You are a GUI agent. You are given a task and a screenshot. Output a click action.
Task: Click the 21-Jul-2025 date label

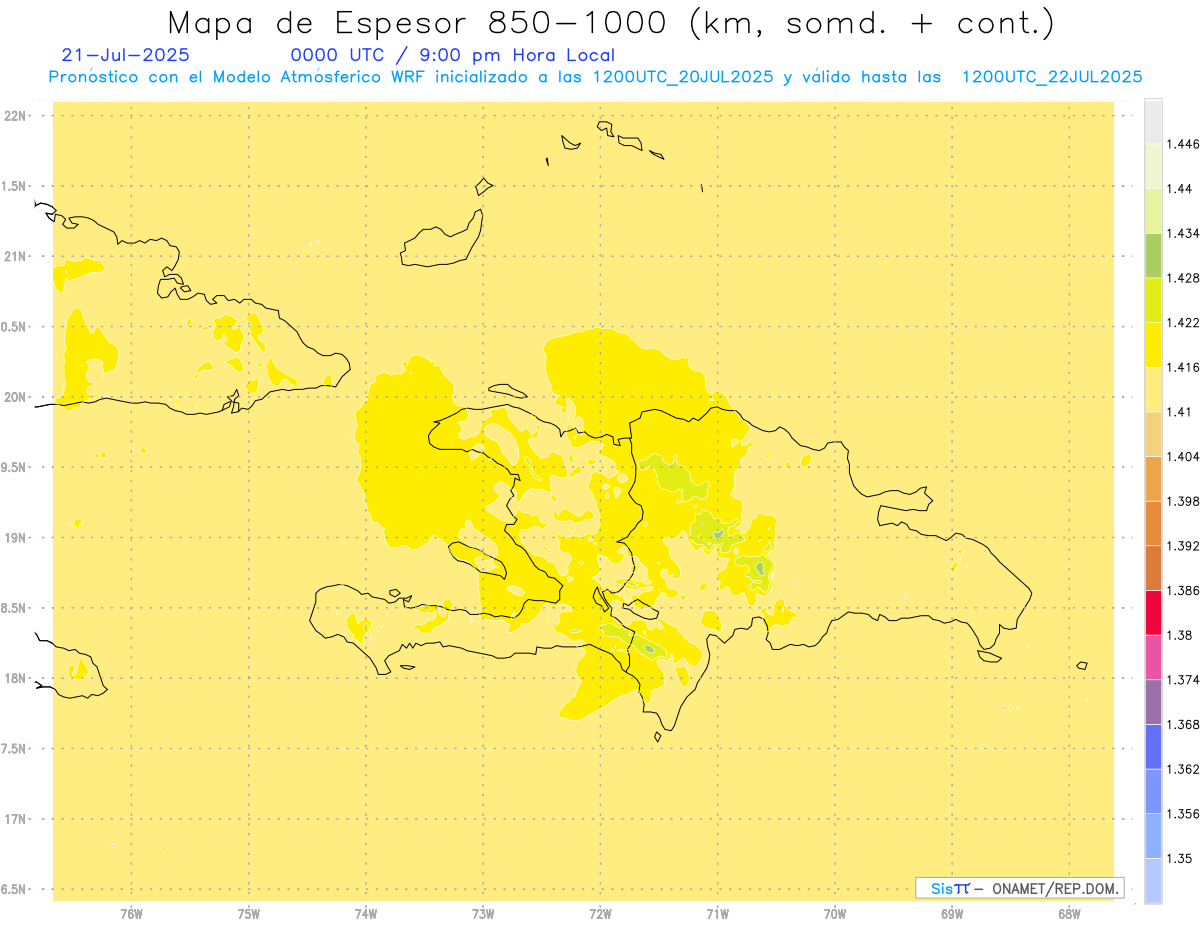click(x=125, y=55)
